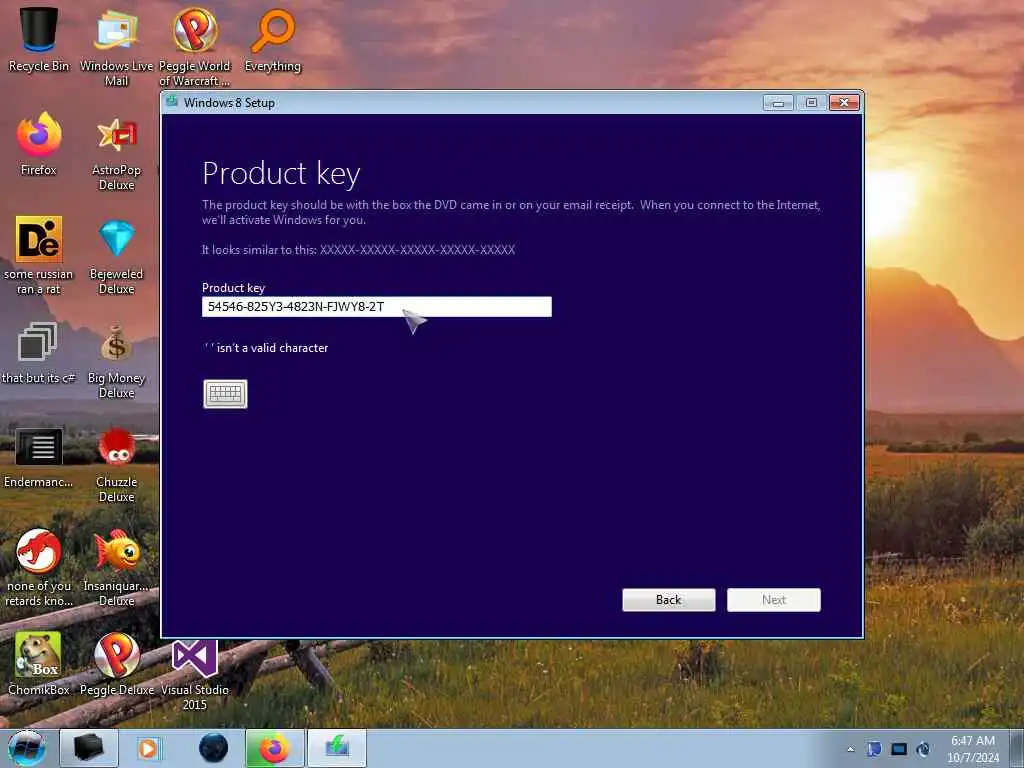This screenshot has width=1024, height=768.
Task: Close the Windows 8 Setup window
Action: pyautogui.click(x=844, y=103)
